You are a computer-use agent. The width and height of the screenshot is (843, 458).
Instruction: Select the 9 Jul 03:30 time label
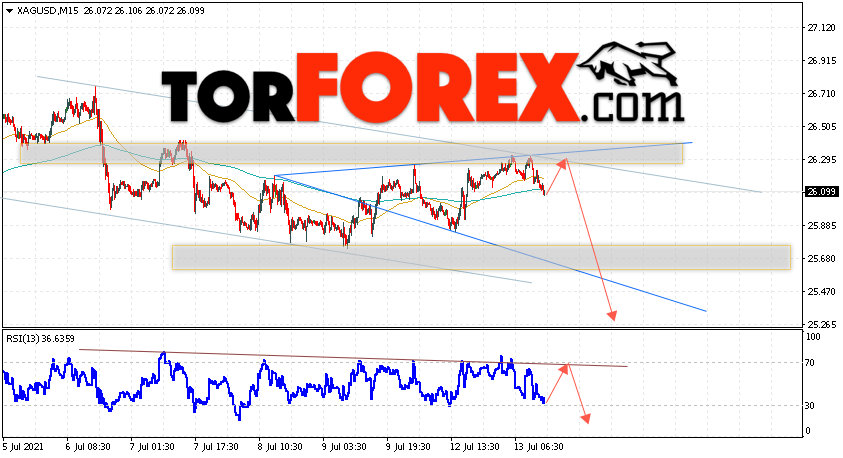click(x=344, y=447)
